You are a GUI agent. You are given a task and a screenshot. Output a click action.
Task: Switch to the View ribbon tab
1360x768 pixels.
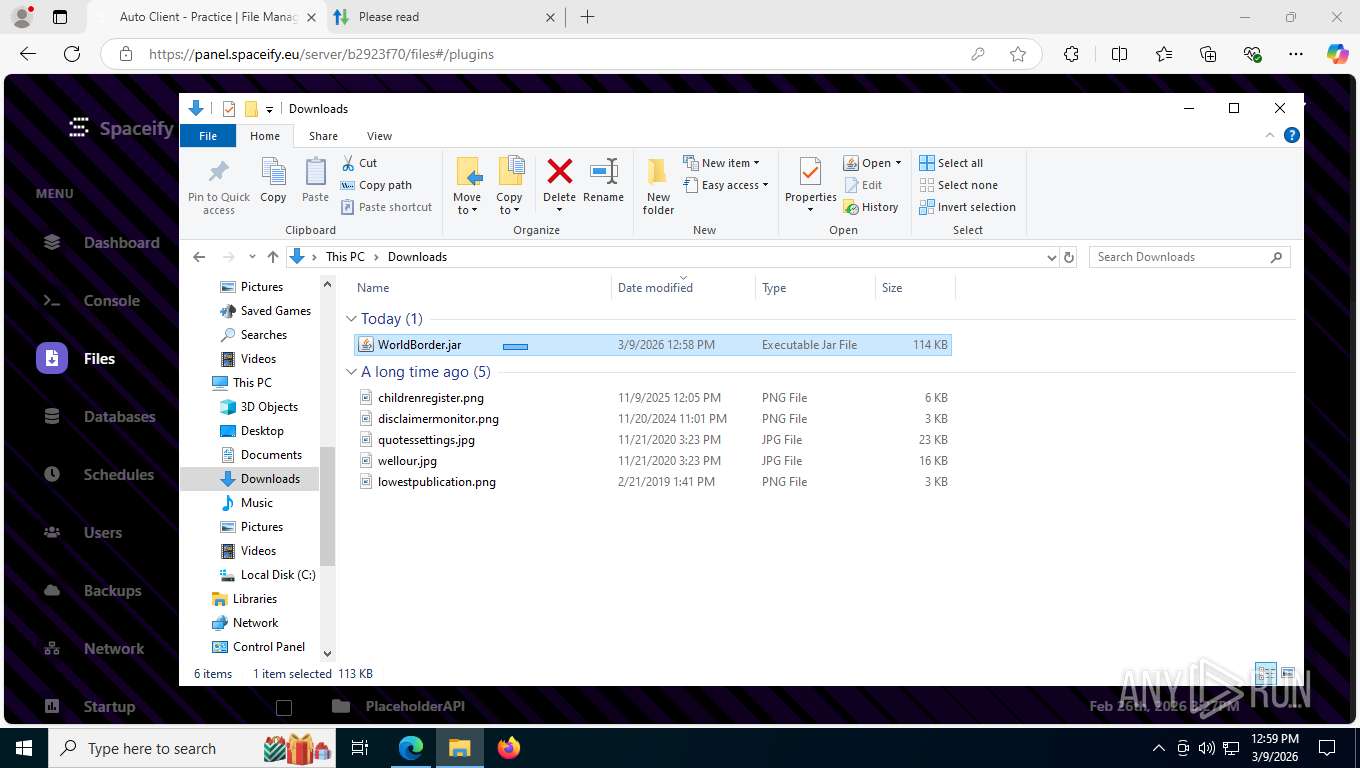379,136
